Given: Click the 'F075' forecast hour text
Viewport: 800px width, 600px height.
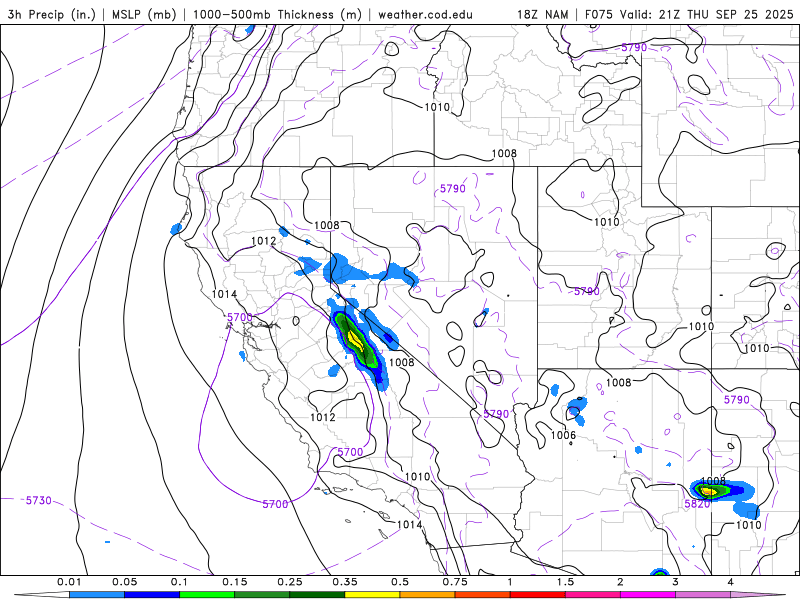Looking at the screenshot, I should click(599, 14).
